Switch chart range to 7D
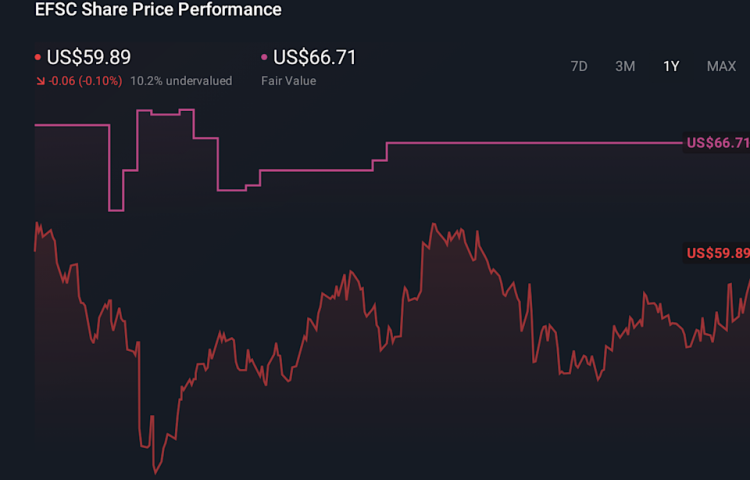750x480 pixels. point(579,66)
